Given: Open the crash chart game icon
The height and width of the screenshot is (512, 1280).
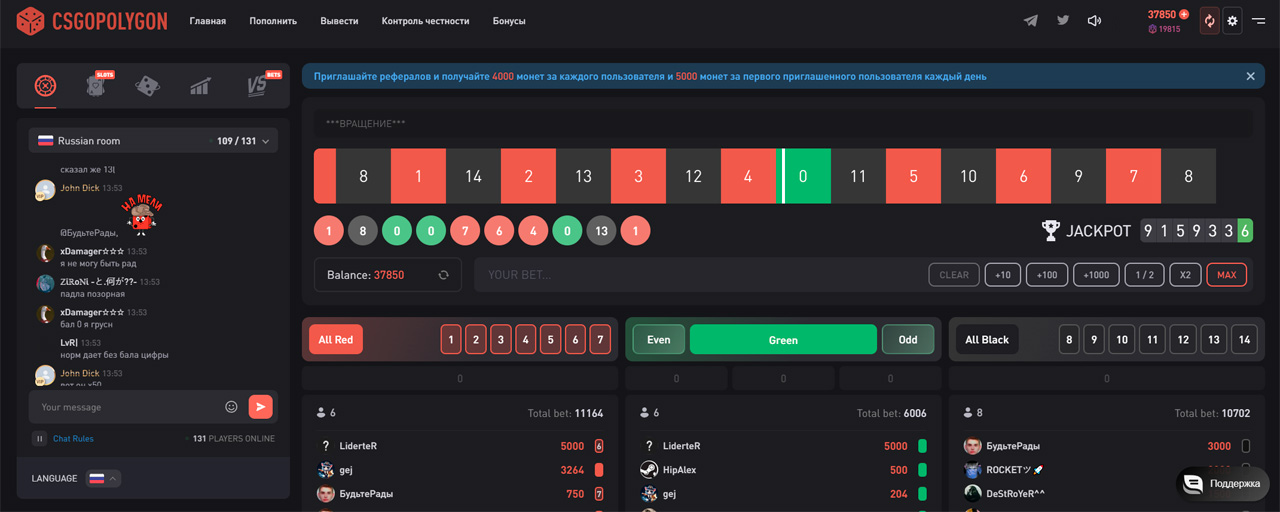Looking at the screenshot, I should click(200, 87).
